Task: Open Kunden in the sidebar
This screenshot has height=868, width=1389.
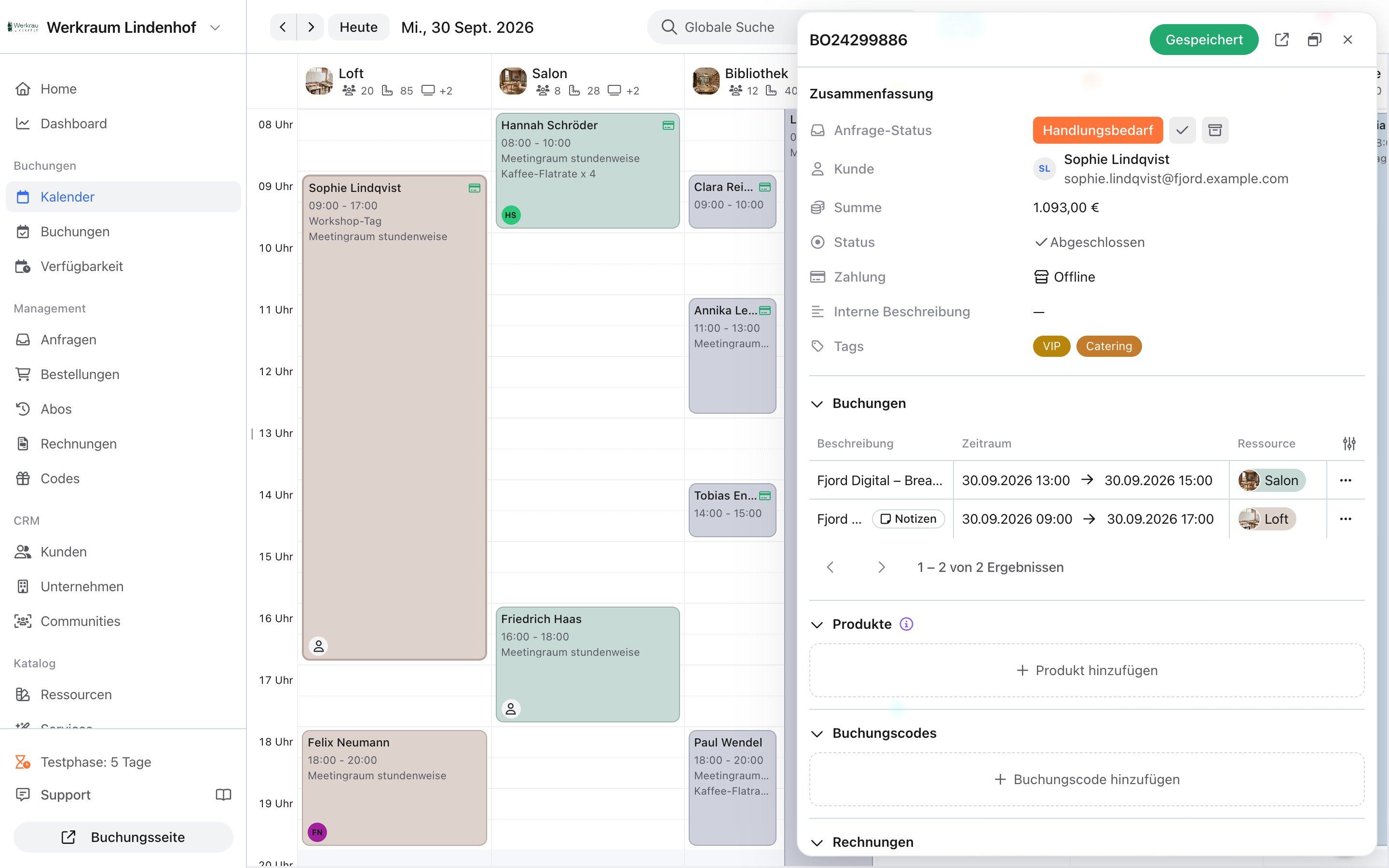Action: (123, 552)
